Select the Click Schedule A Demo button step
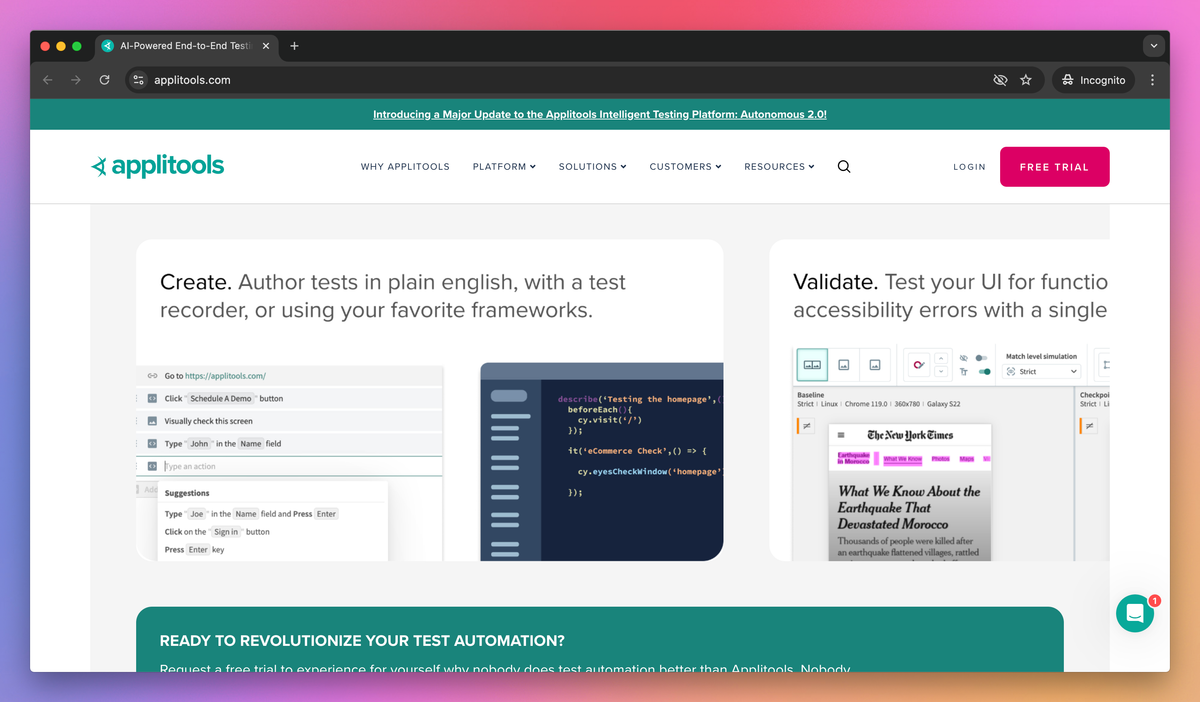 coord(290,398)
